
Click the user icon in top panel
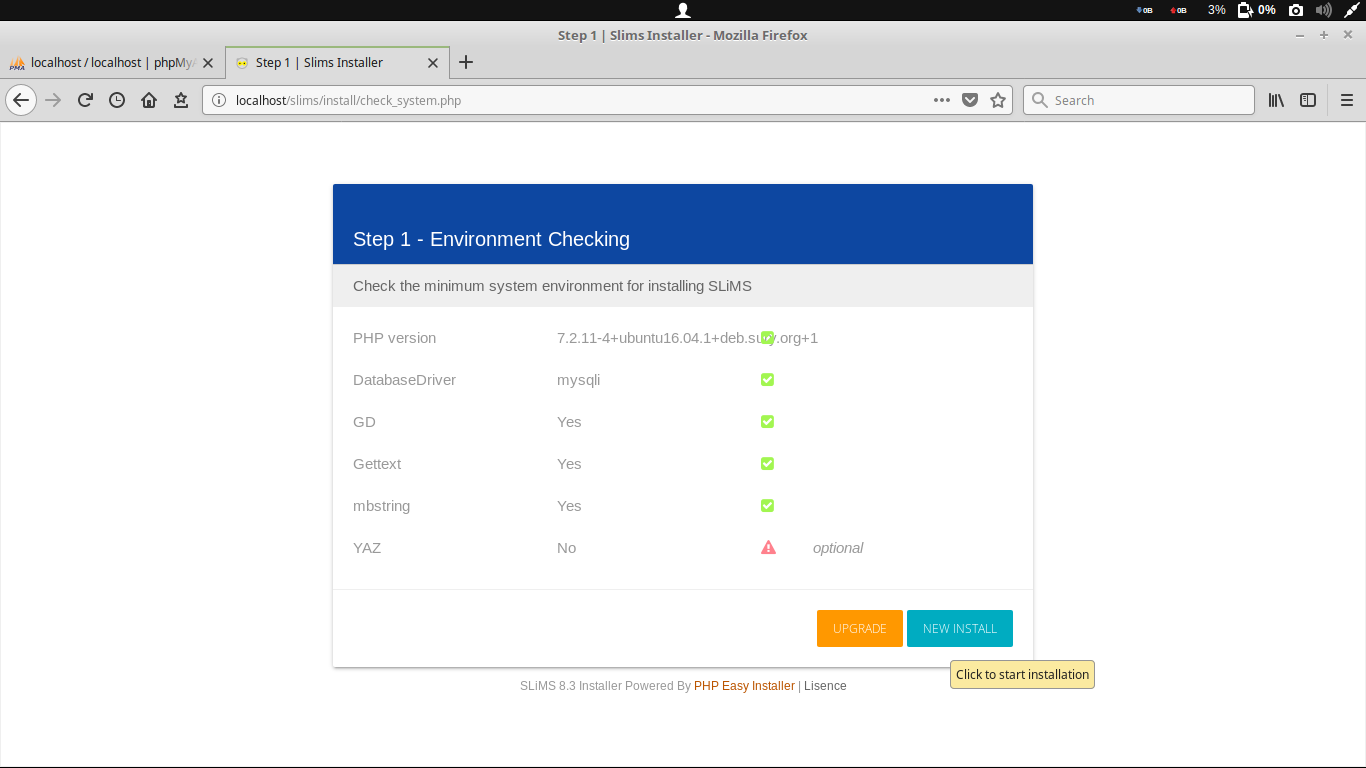click(683, 10)
